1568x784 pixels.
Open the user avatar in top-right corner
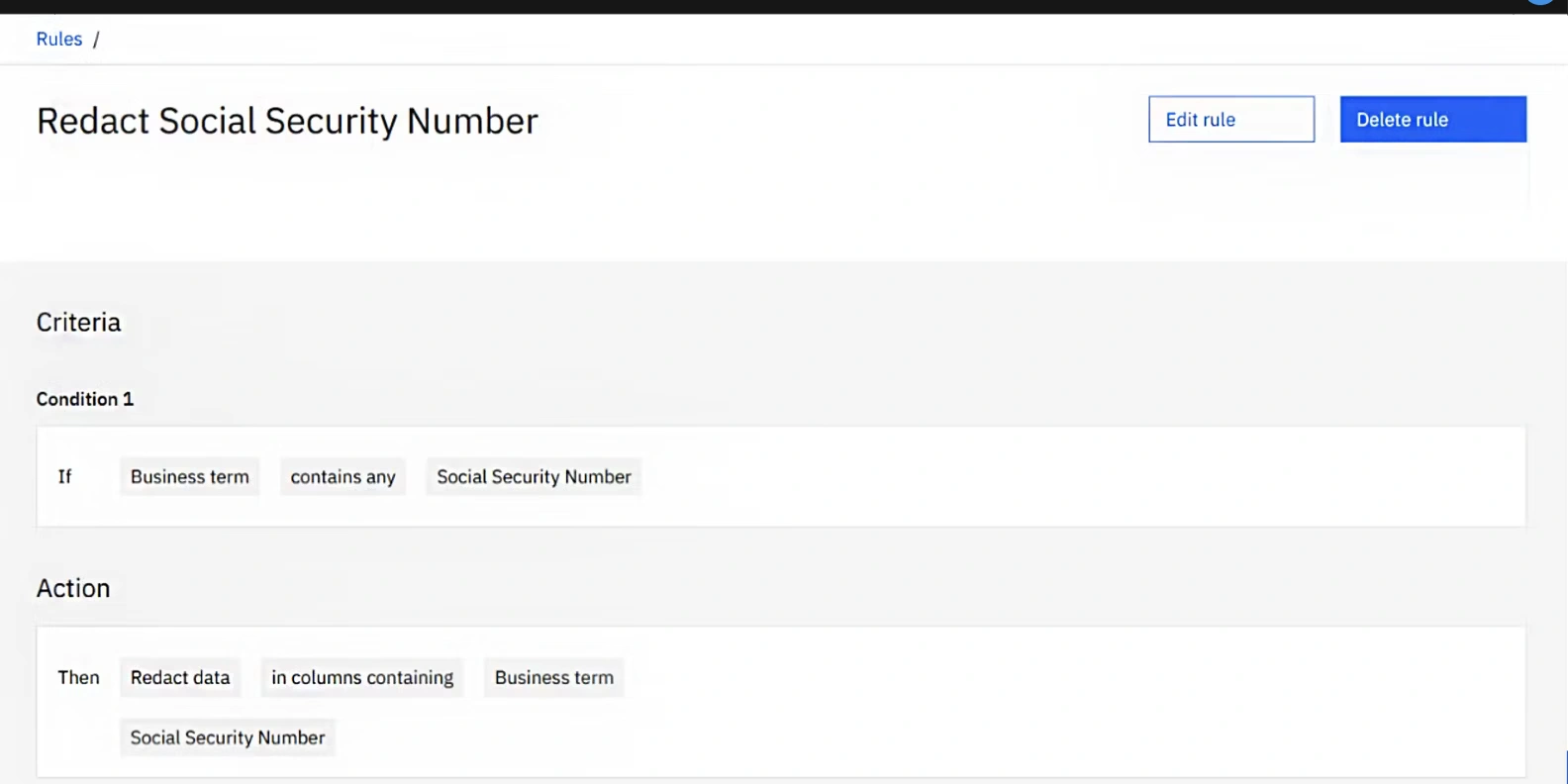pyautogui.click(x=1540, y=2)
